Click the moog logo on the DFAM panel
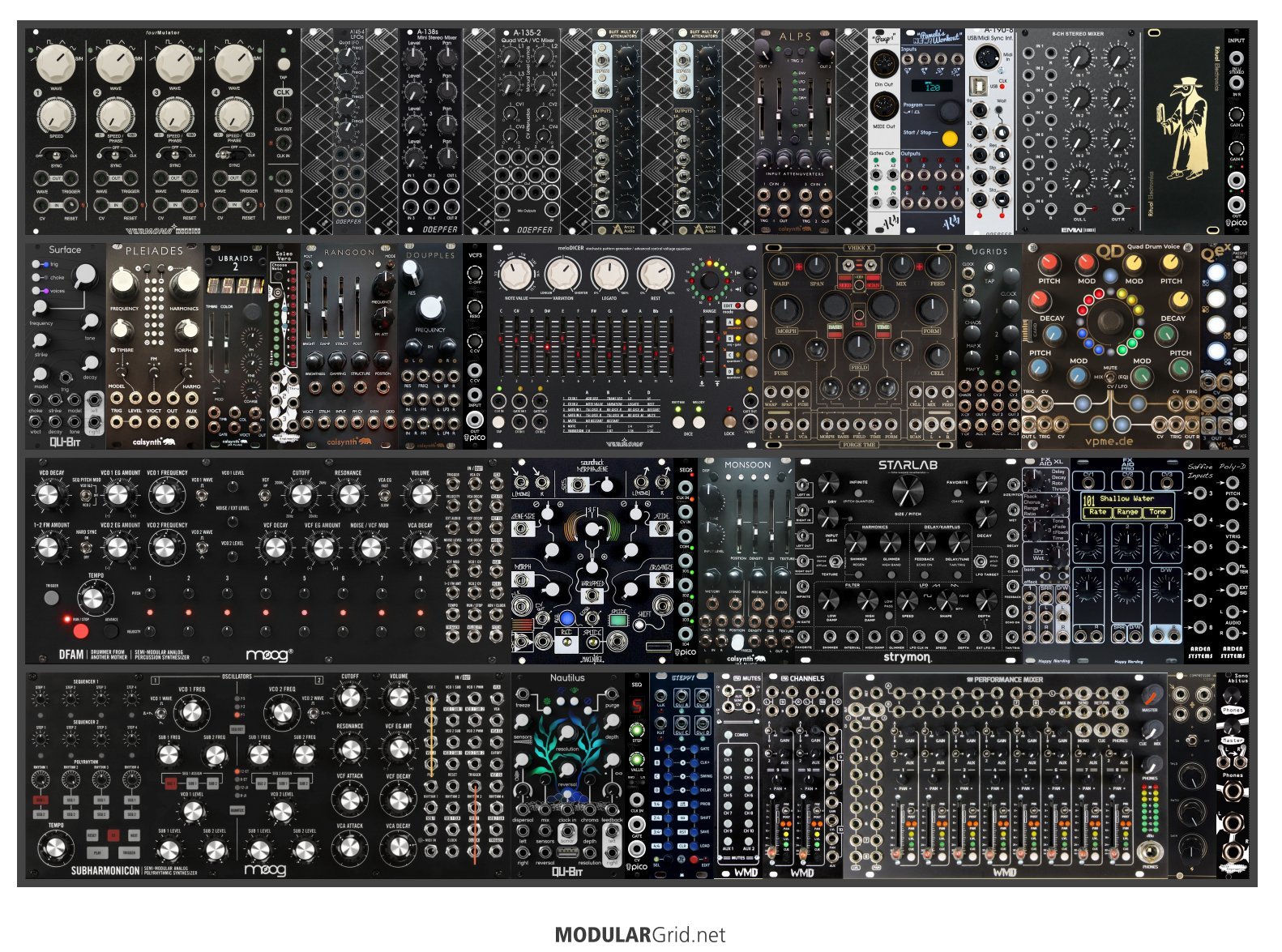Image resolution: width=1282 pixels, height=952 pixels. pyautogui.click(x=271, y=654)
